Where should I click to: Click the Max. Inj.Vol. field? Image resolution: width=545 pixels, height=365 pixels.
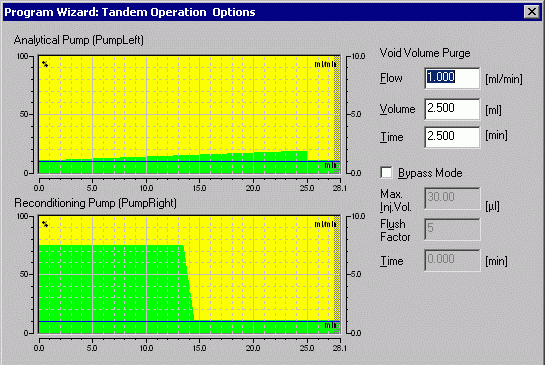coord(452,198)
